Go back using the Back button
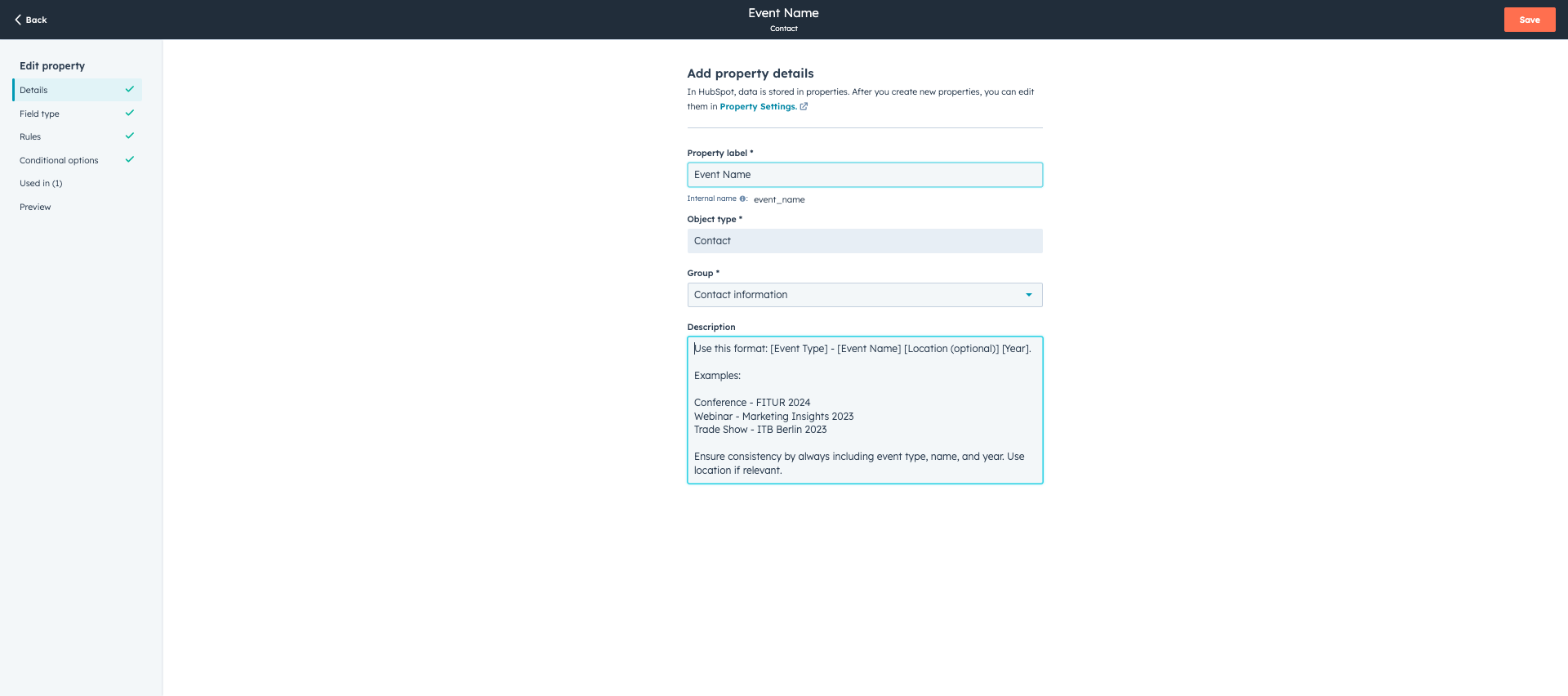Image resolution: width=1568 pixels, height=696 pixels. 31,20
